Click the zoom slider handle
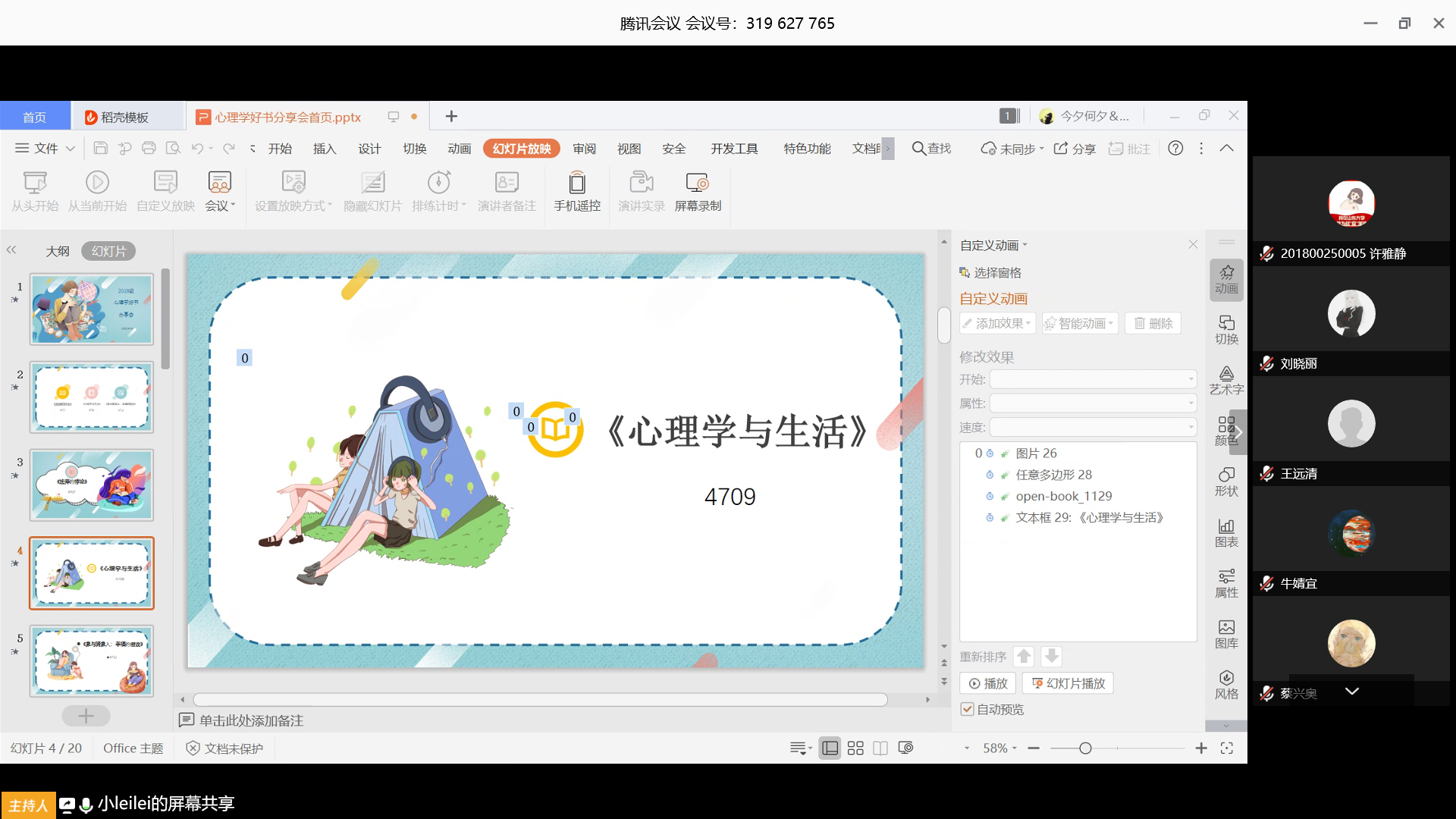Viewport: 1456px width, 819px height. coord(1085,748)
